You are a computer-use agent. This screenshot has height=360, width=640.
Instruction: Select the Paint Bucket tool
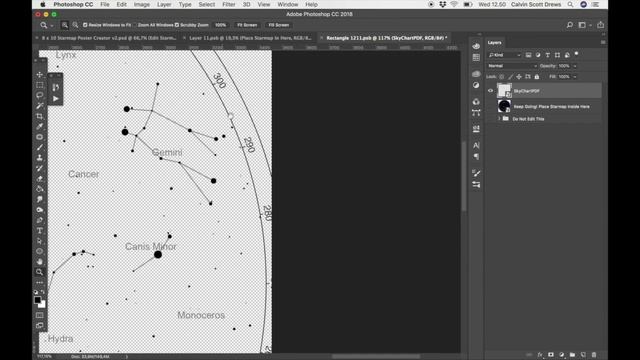(x=40, y=189)
